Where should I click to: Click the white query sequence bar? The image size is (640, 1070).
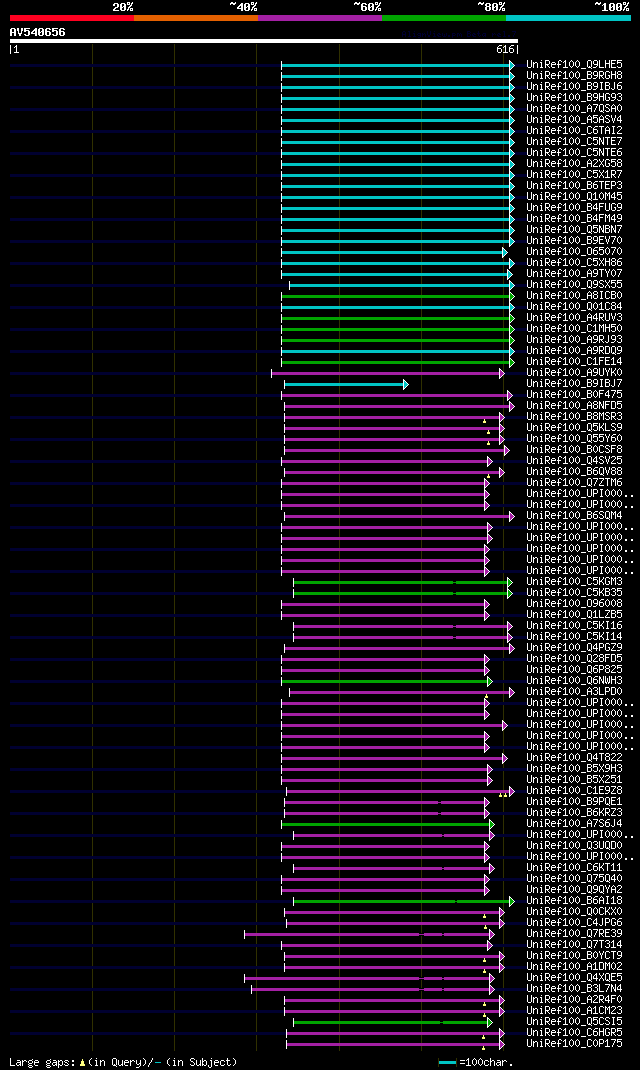click(x=263, y=41)
